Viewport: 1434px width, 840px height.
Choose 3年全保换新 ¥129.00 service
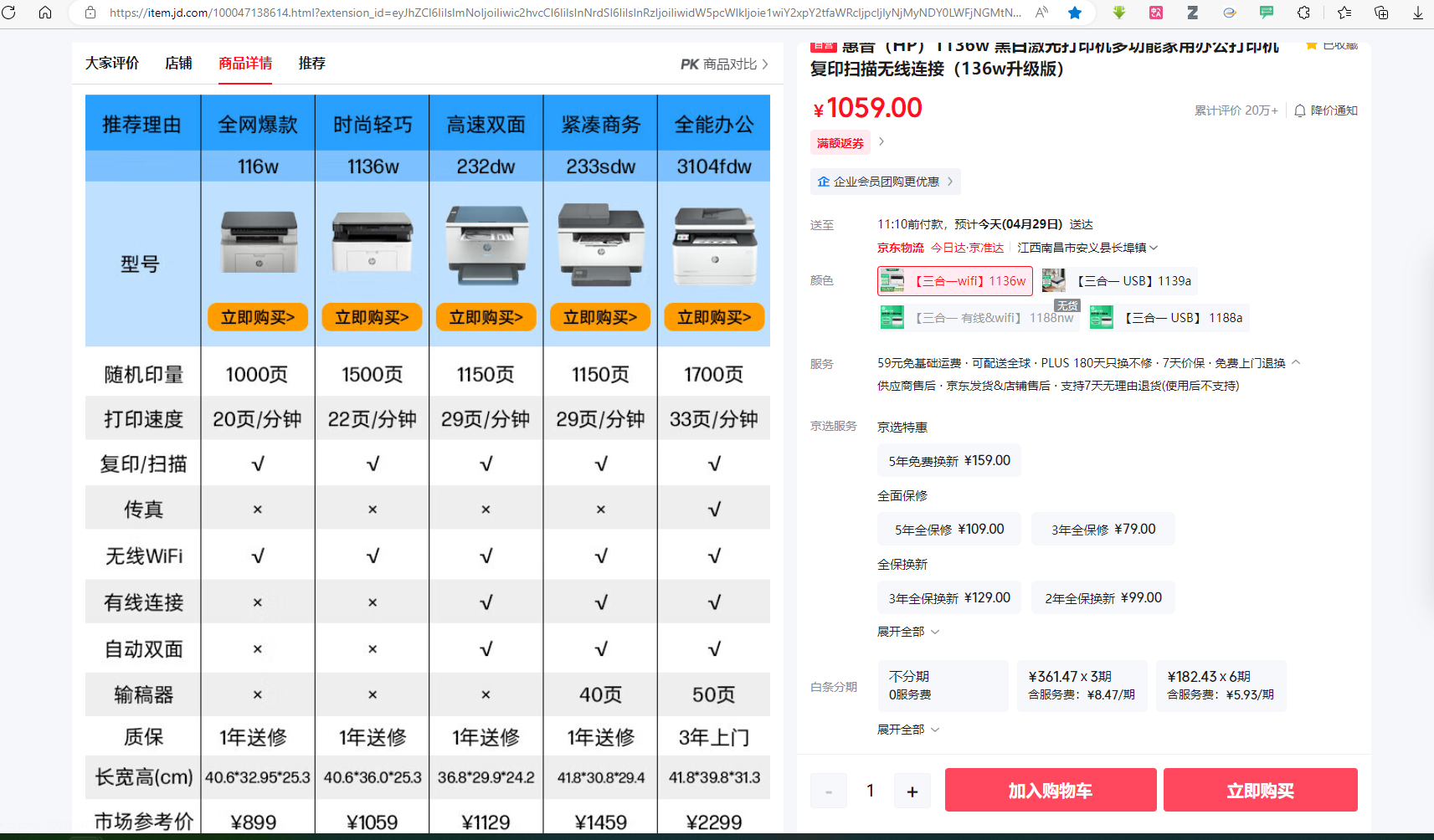[949, 598]
